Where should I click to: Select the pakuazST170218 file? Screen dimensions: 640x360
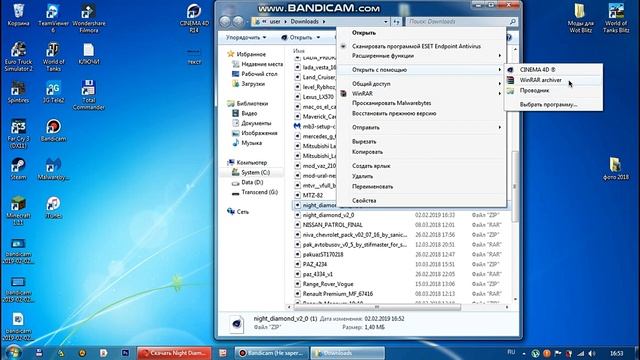tap(323, 254)
